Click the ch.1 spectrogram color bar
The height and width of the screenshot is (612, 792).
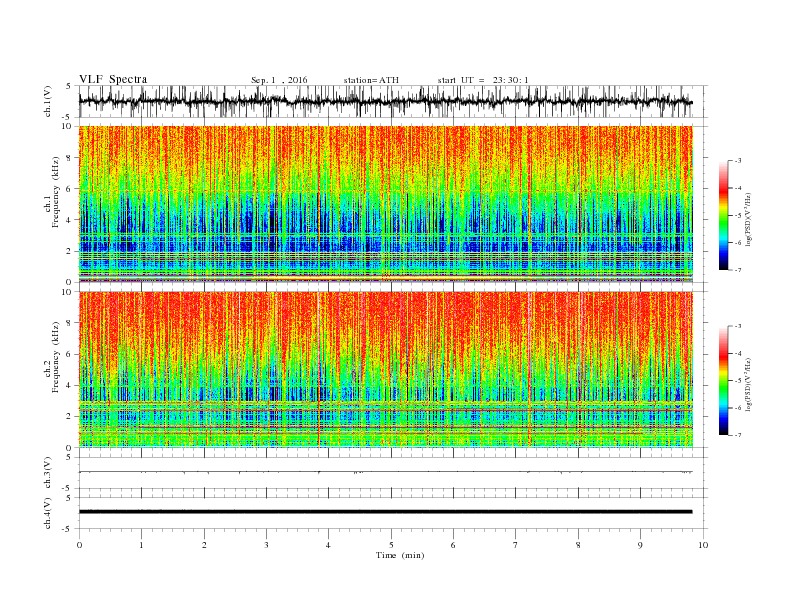723,215
